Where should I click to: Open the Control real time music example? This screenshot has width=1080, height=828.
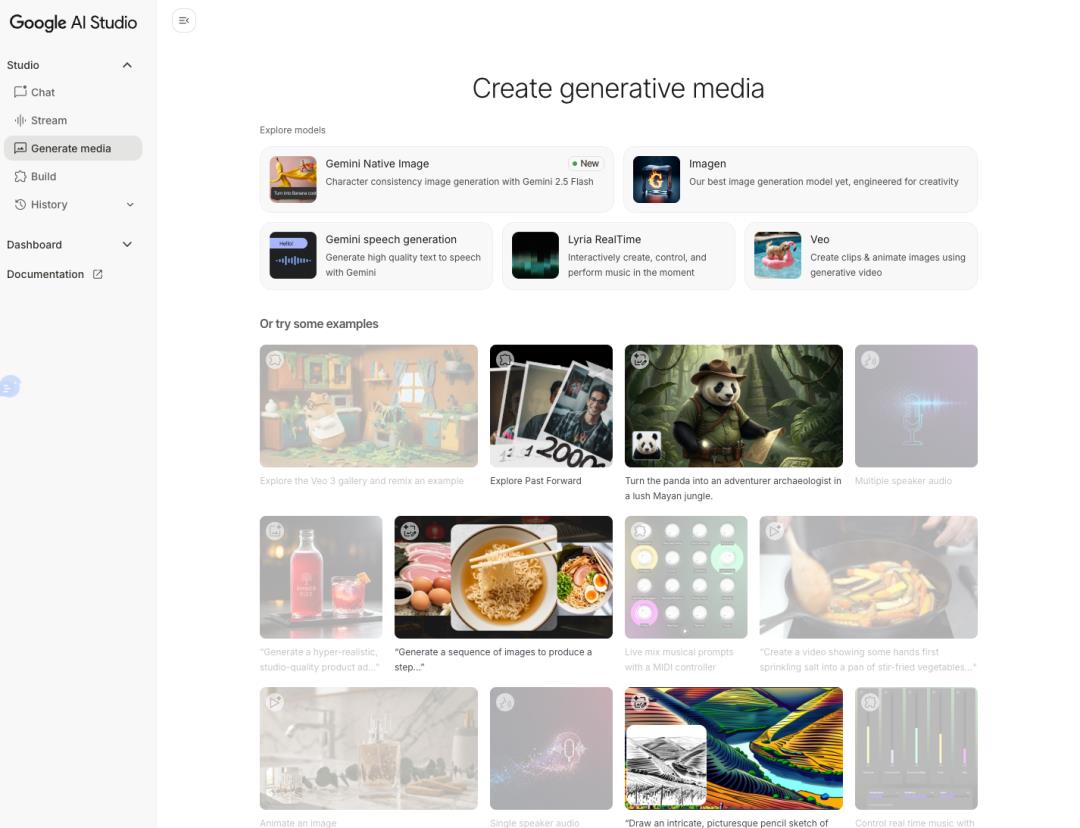click(x=916, y=748)
